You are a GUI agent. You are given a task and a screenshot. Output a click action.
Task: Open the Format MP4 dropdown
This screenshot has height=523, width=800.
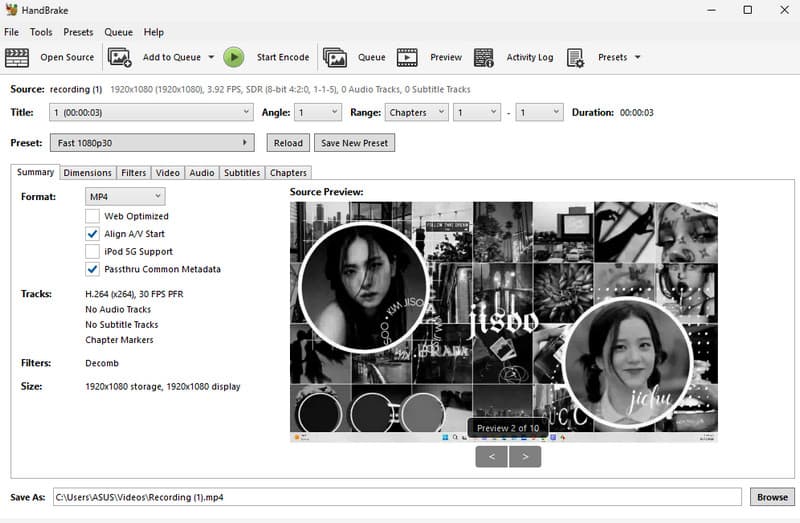(125, 196)
